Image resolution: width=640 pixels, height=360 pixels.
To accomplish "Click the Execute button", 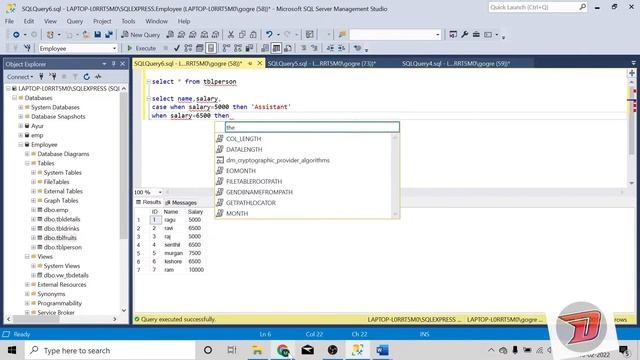I will coord(141,48).
